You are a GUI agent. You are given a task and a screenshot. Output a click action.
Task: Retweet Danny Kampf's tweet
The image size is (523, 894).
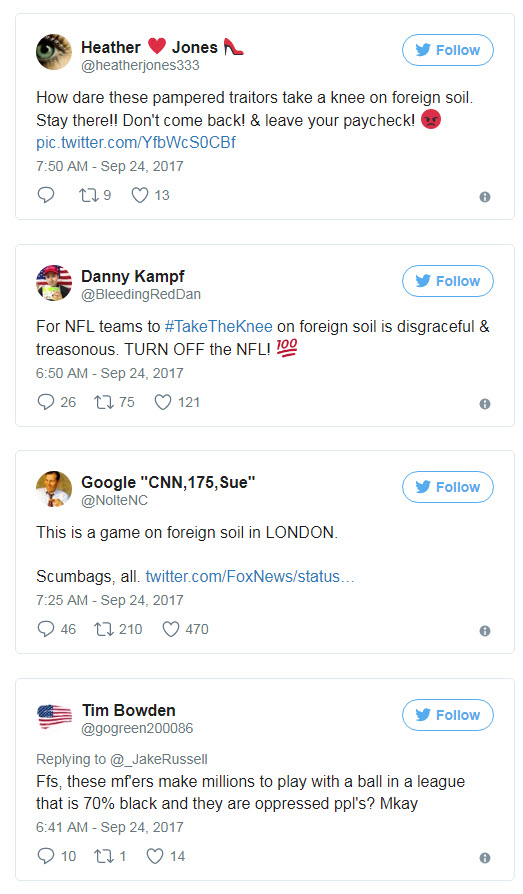pyautogui.click(x=104, y=403)
